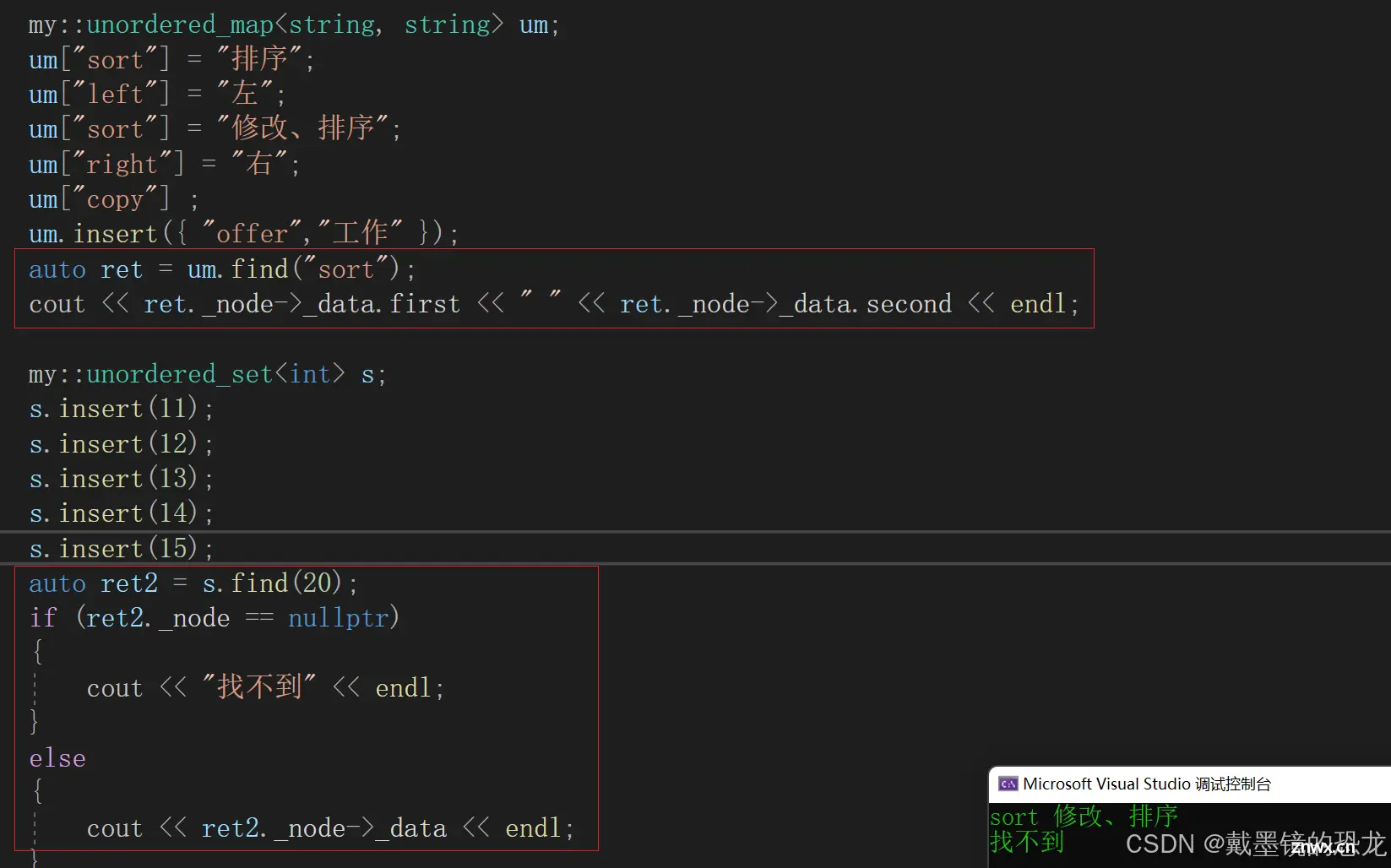Click the line 's.insert(12);'
This screenshot has width=1391, height=868.
(x=121, y=444)
